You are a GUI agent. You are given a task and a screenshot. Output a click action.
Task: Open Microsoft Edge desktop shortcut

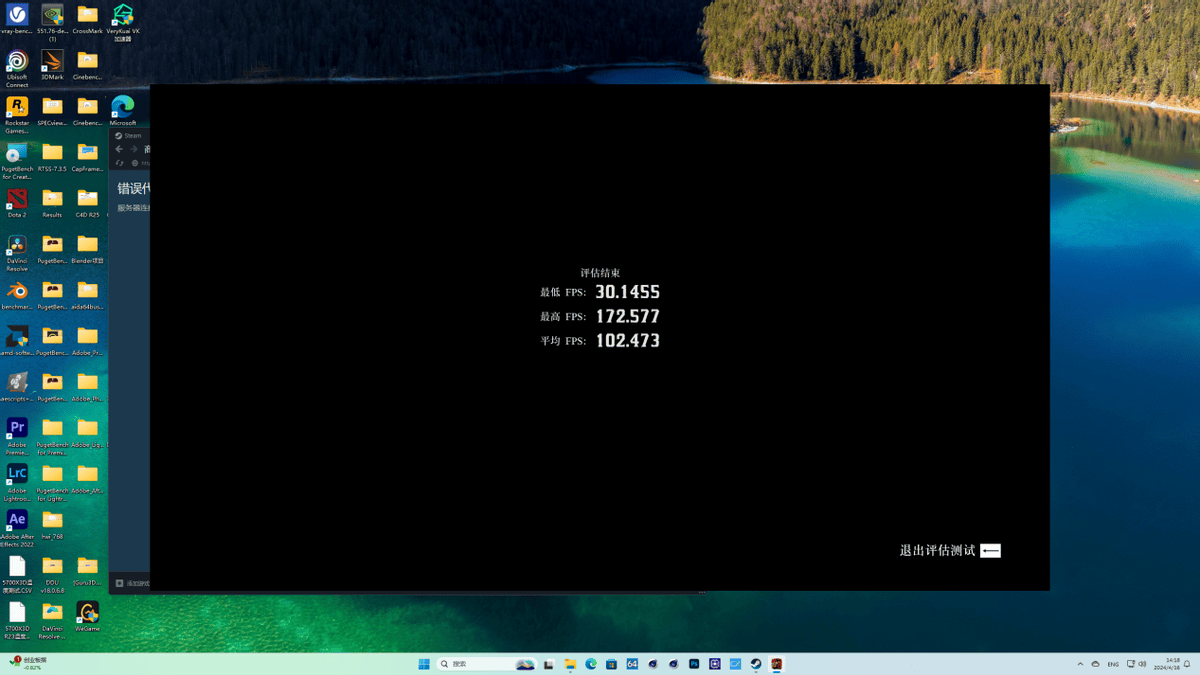(x=122, y=107)
